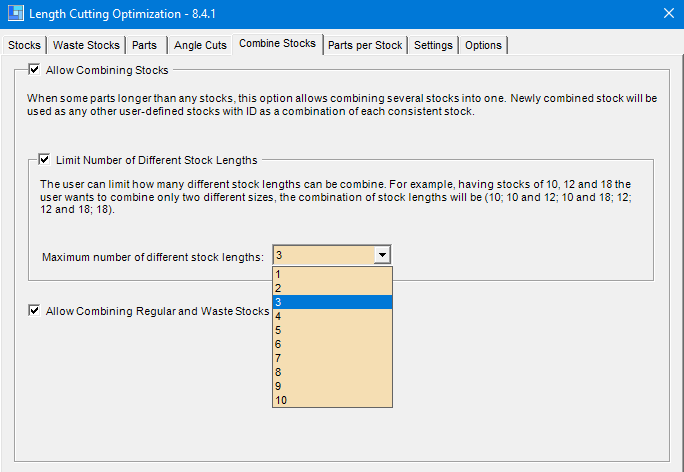Show the Options tab
The height and width of the screenshot is (472, 684).
pyautogui.click(x=483, y=45)
